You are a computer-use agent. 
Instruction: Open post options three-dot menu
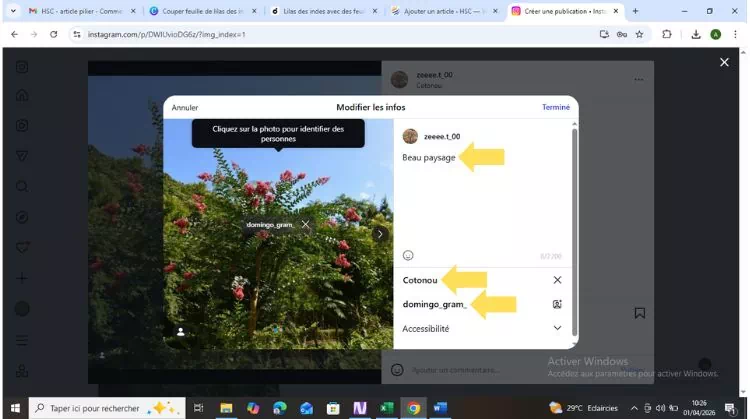(x=639, y=79)
